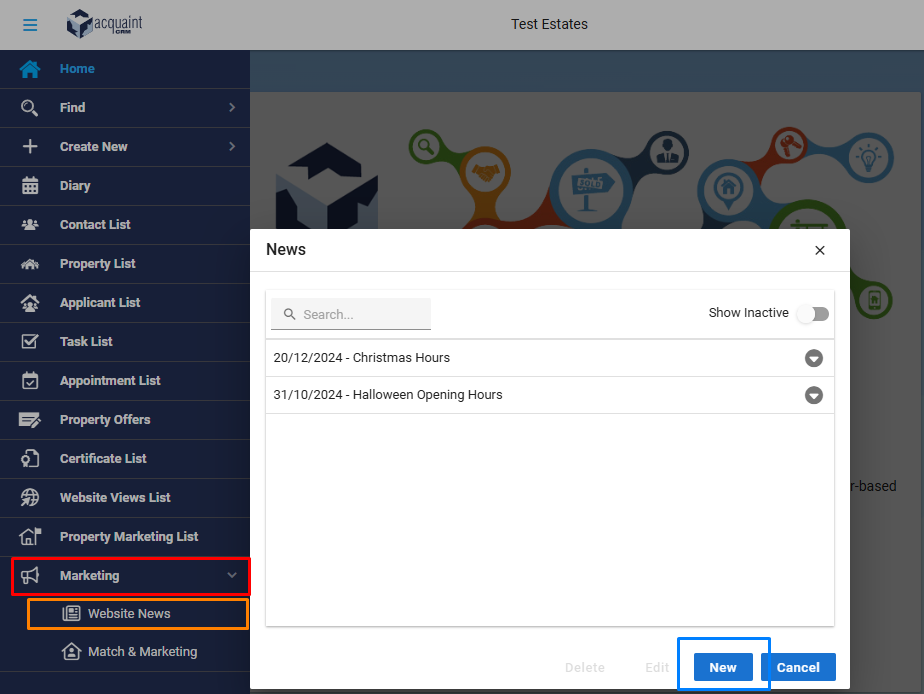Image resolution: width=924 pixels, height=694 pixels.
Task: Open the Property Marketing List label
Action: point(129,537)
